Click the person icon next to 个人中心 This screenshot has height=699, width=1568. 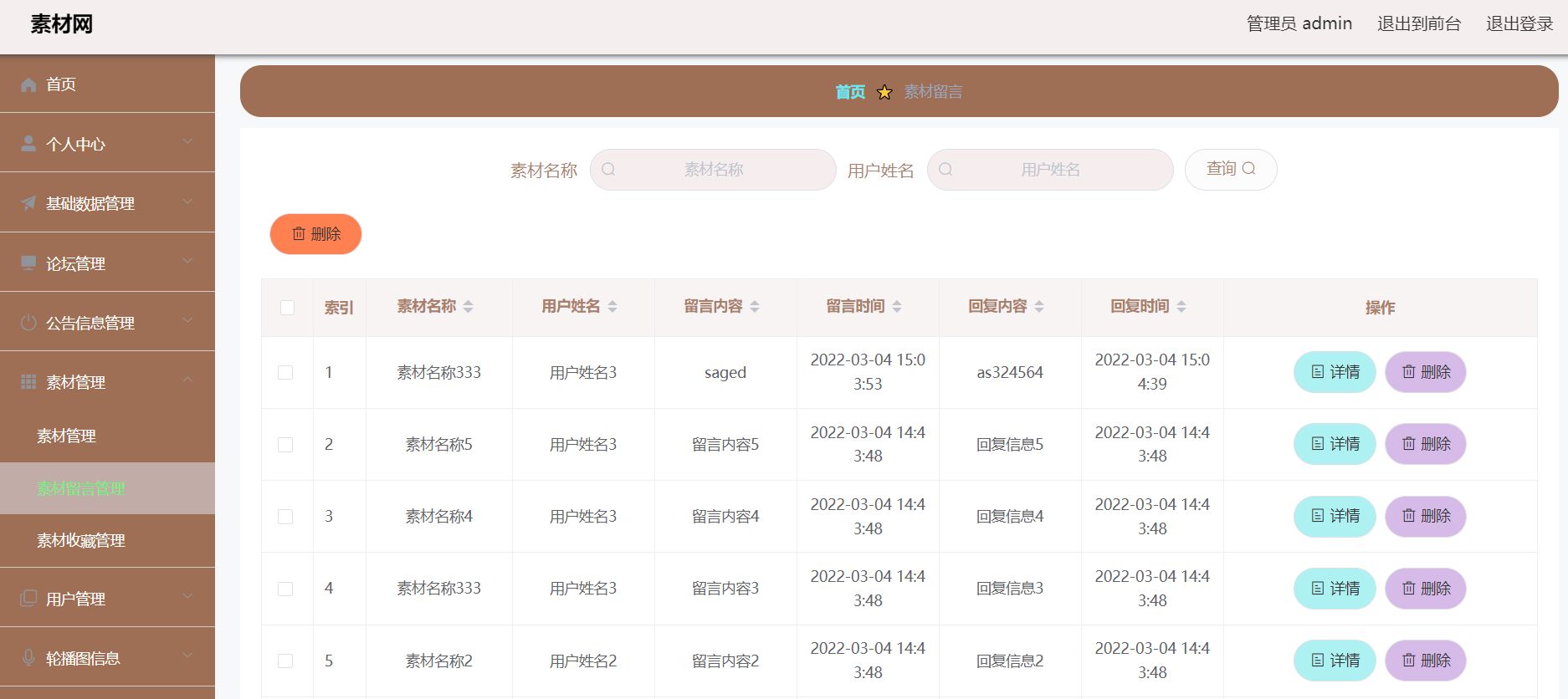pyautogui.click(x=28, y=144)
